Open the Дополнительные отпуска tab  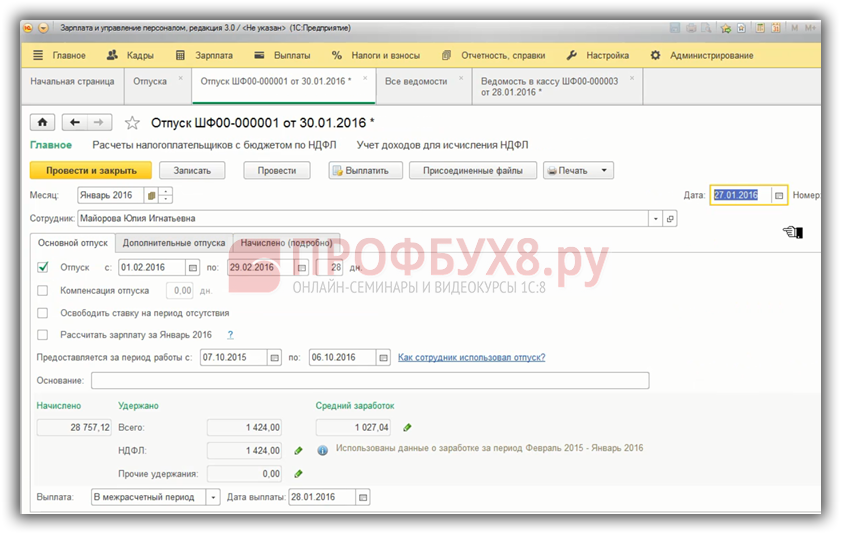click(174, 243)
